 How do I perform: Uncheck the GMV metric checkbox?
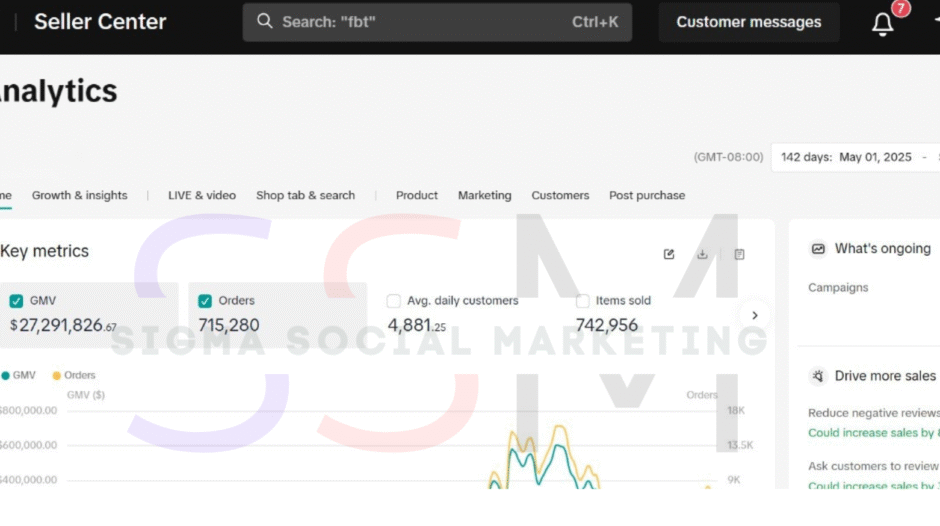(16, 301)
